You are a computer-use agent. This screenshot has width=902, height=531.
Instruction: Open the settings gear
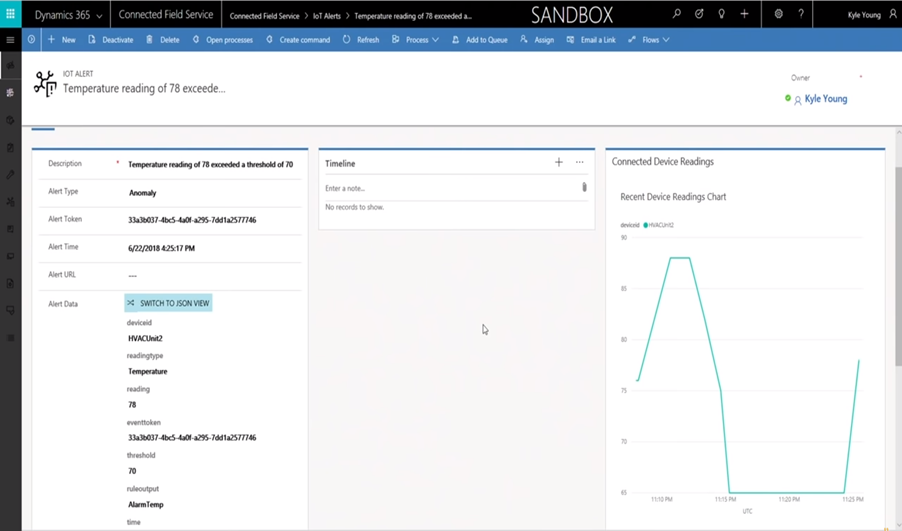pyautogui.click(x=778, y=14)
